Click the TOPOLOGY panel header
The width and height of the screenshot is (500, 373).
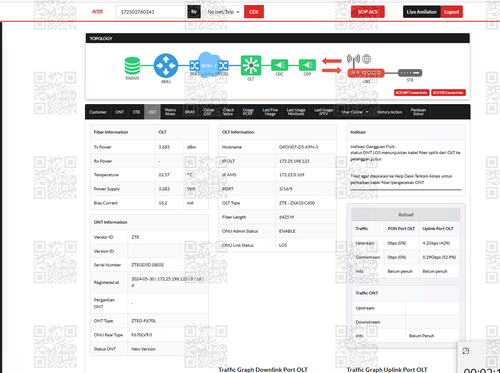pyautogui.click(x=278, y=38)
